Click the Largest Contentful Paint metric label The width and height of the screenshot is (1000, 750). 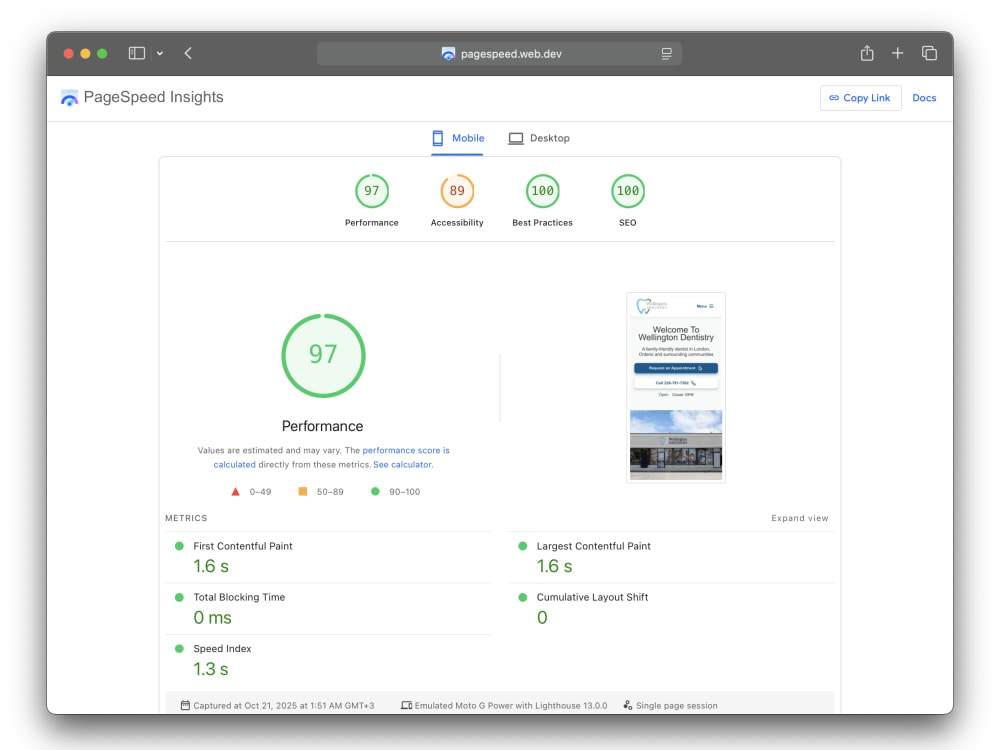tap(594, 547)
